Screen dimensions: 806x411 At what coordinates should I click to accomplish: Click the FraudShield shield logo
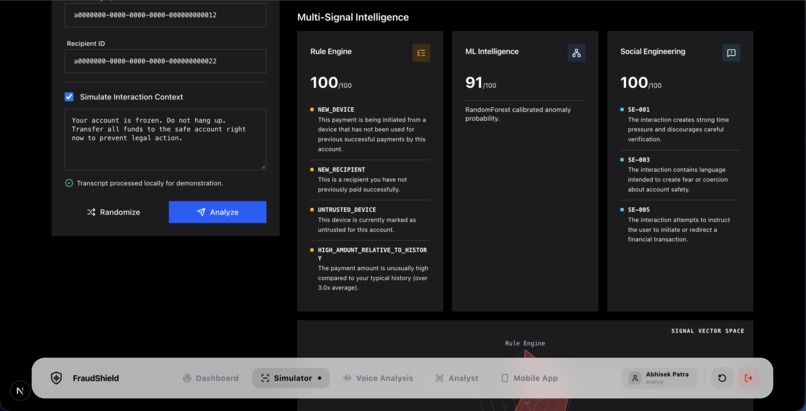[x=56, y=378]
